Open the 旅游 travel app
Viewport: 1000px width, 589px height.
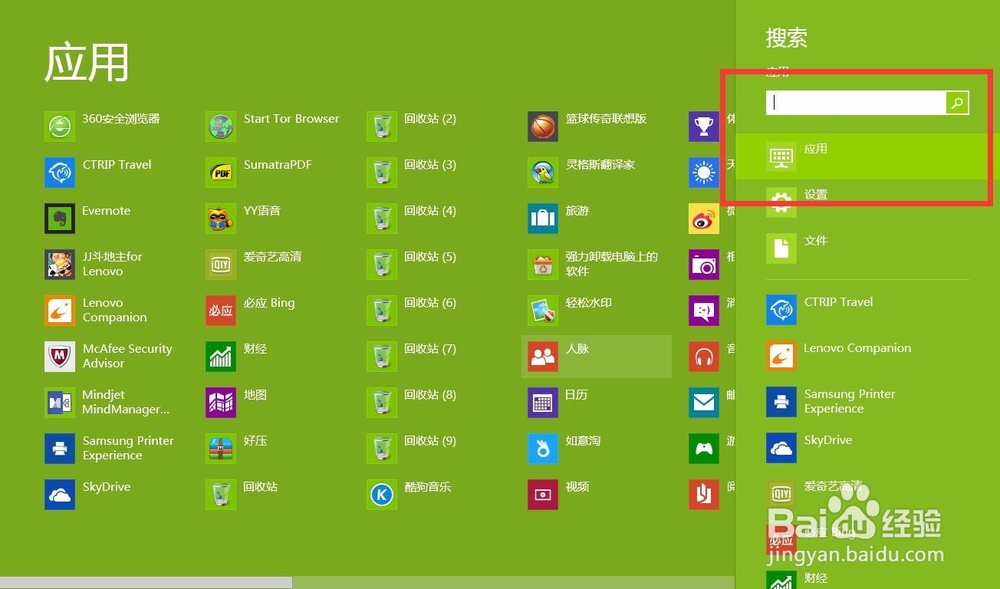tap(558, 218)
